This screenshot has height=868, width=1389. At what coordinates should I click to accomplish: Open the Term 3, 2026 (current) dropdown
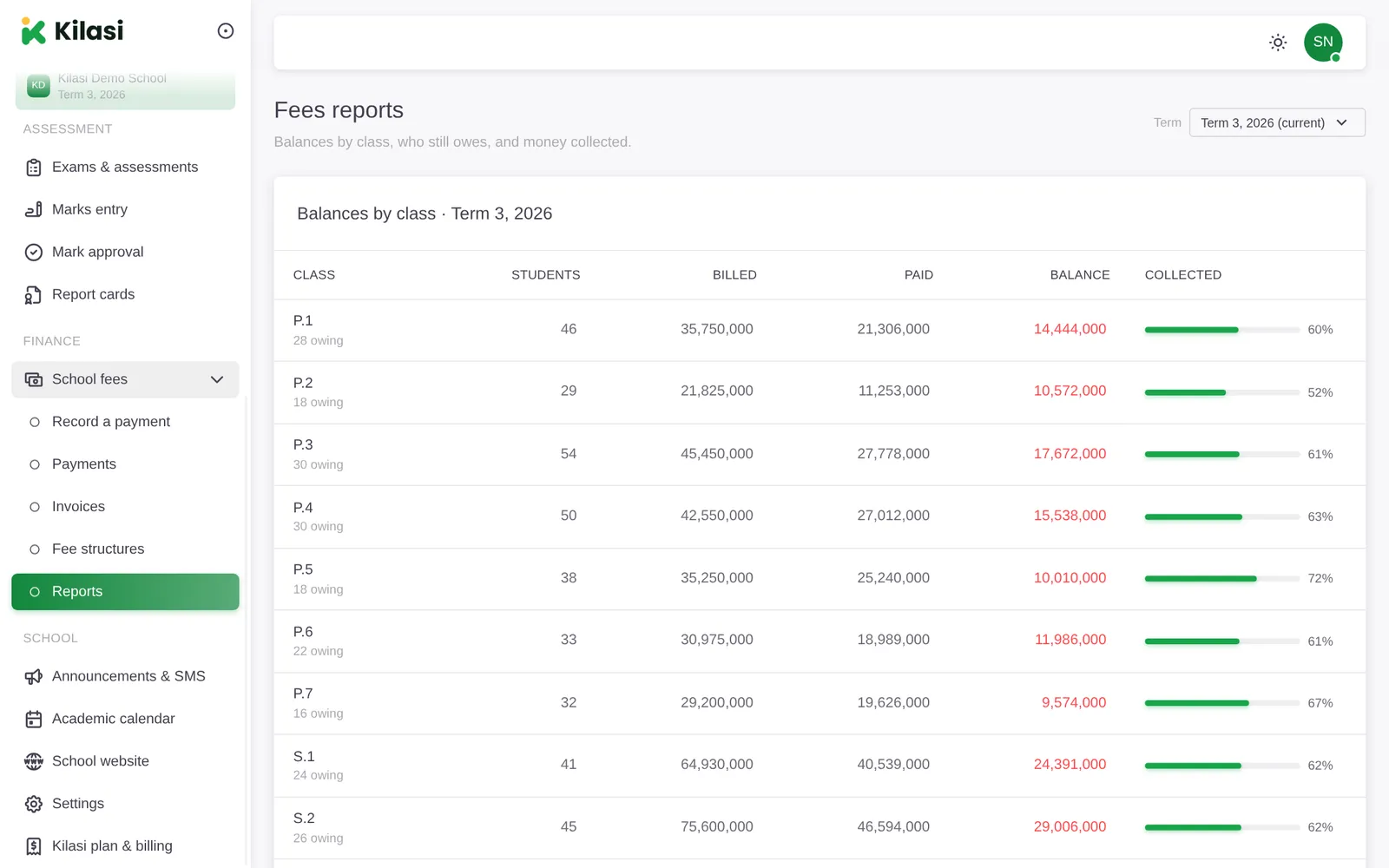[1276, 122]
